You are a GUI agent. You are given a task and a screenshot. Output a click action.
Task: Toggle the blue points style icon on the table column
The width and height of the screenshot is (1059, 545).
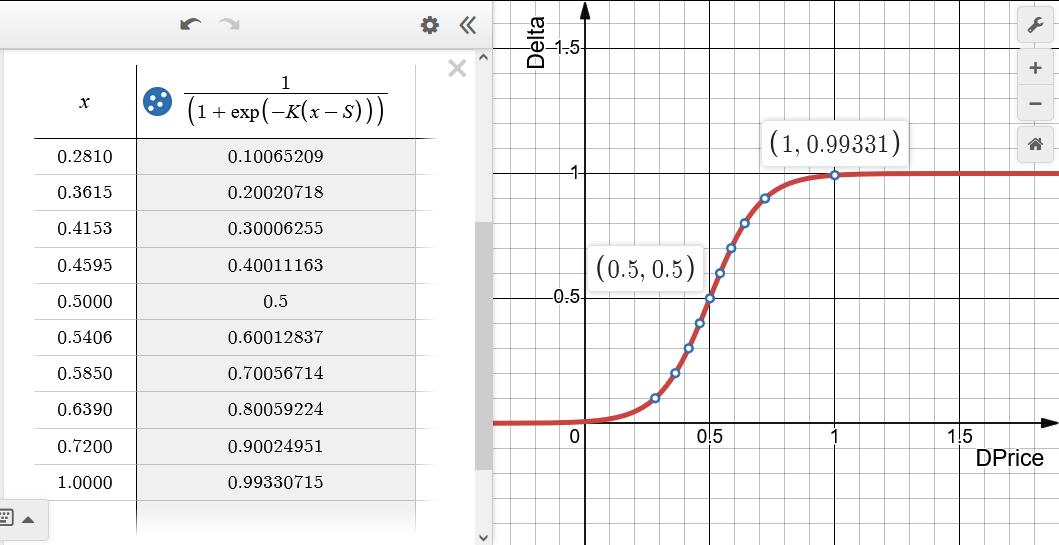[157, 102]
